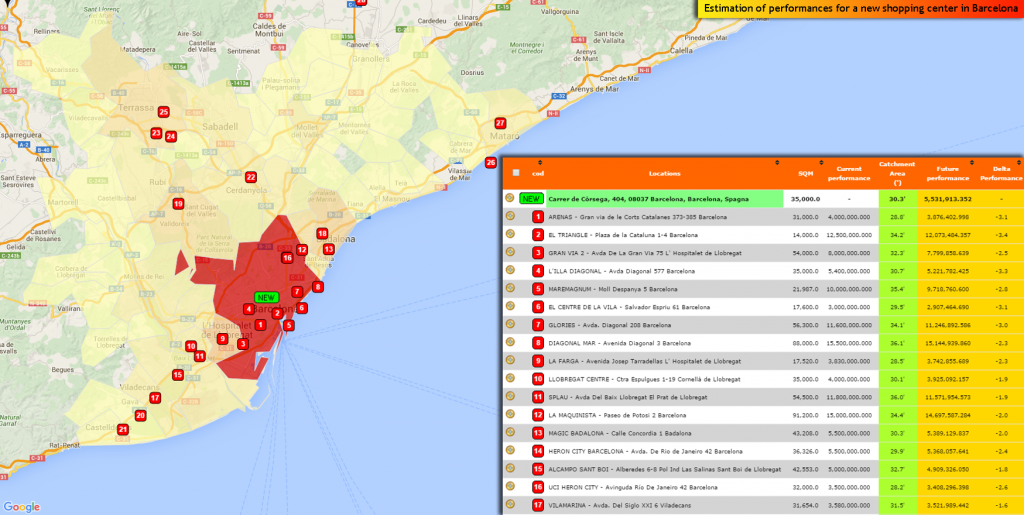The image size is (1024, 515).
Task: Click the locate icon in the Carrer de Còrsega row
Action: coord(510,196)
